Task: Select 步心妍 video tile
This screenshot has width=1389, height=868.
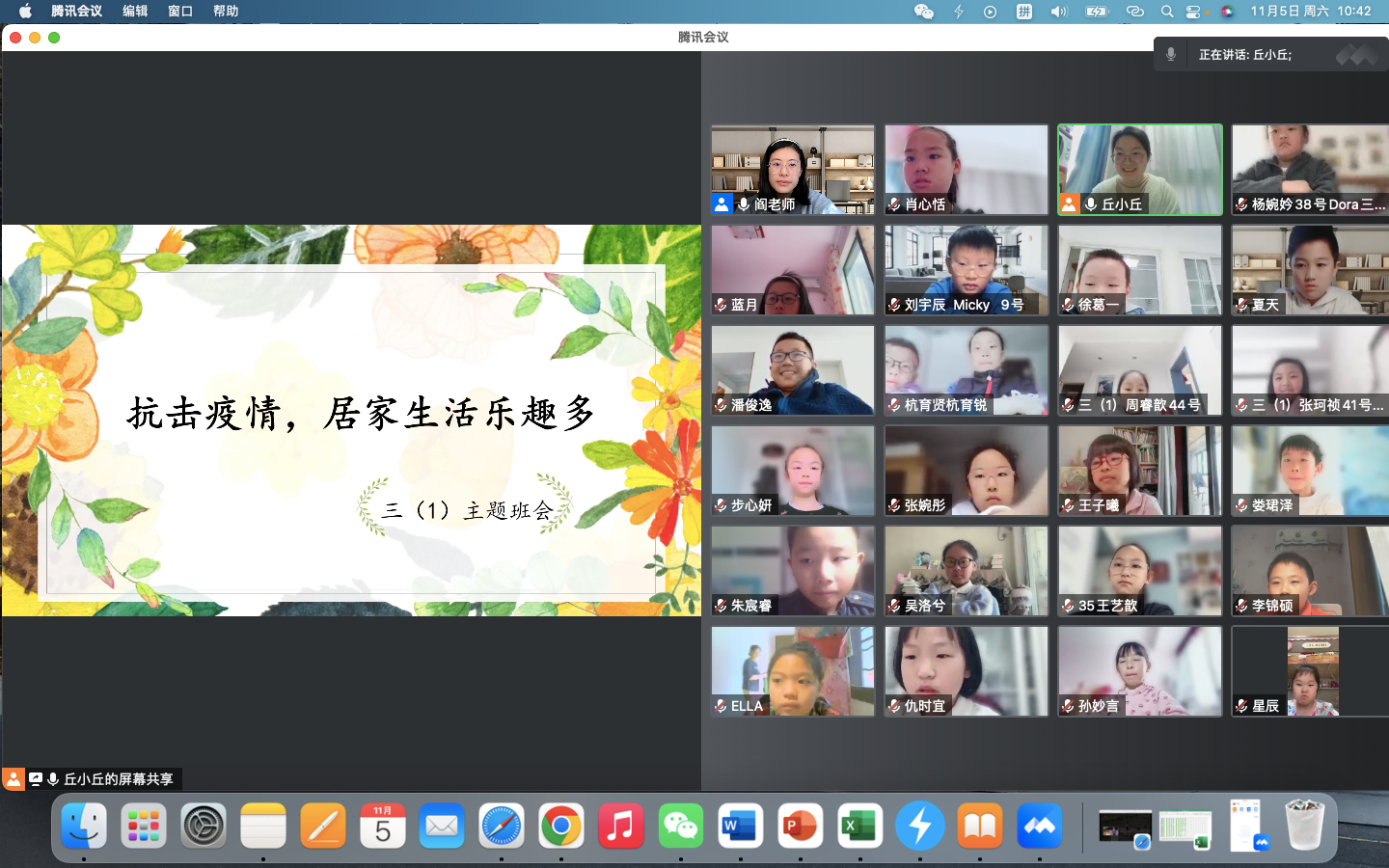Action: (793, 471)
